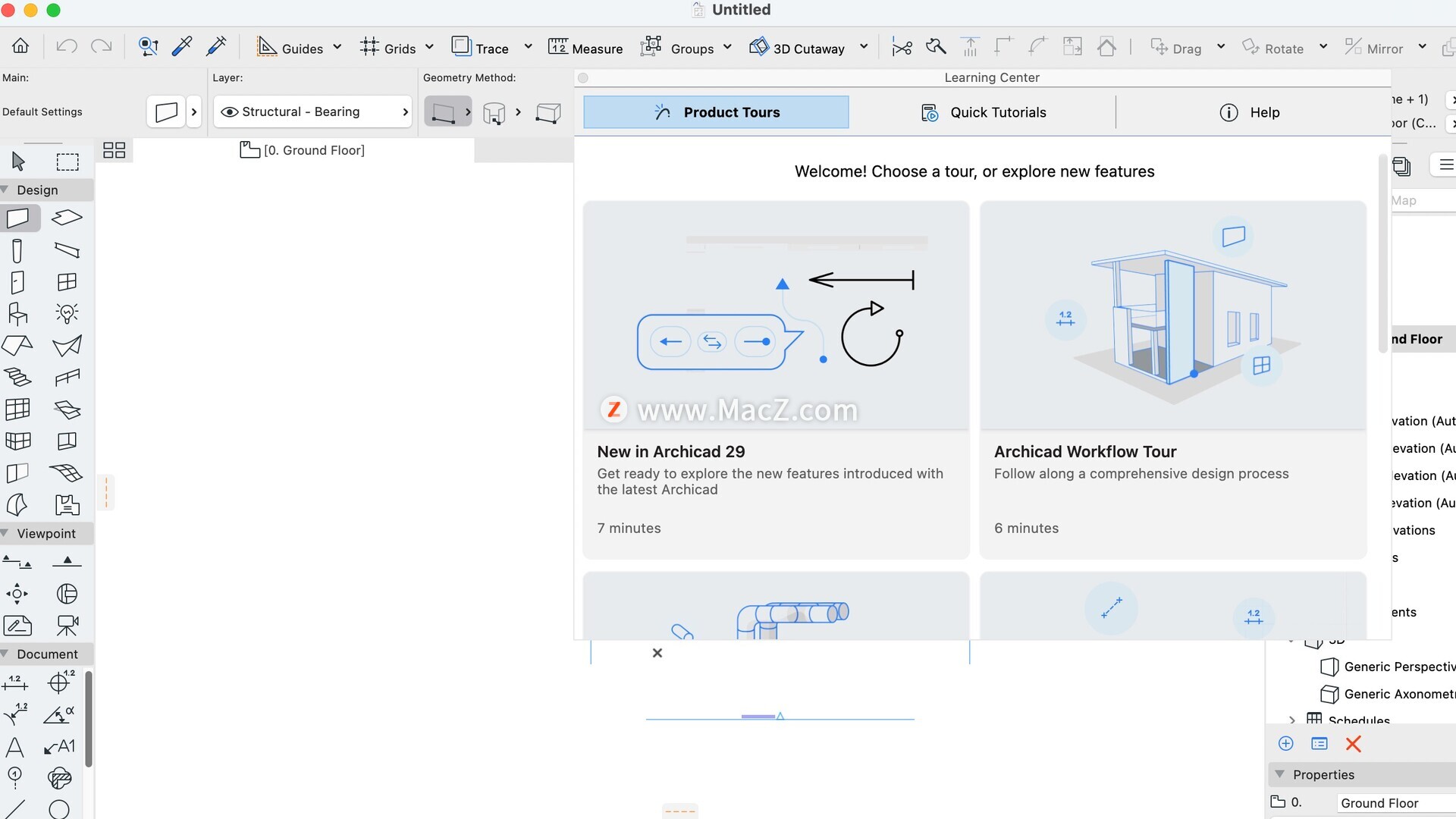This screenshot has width=1456, height=819.
Task: Select the Arrow selection tool
Action: (x=18, y=161)
